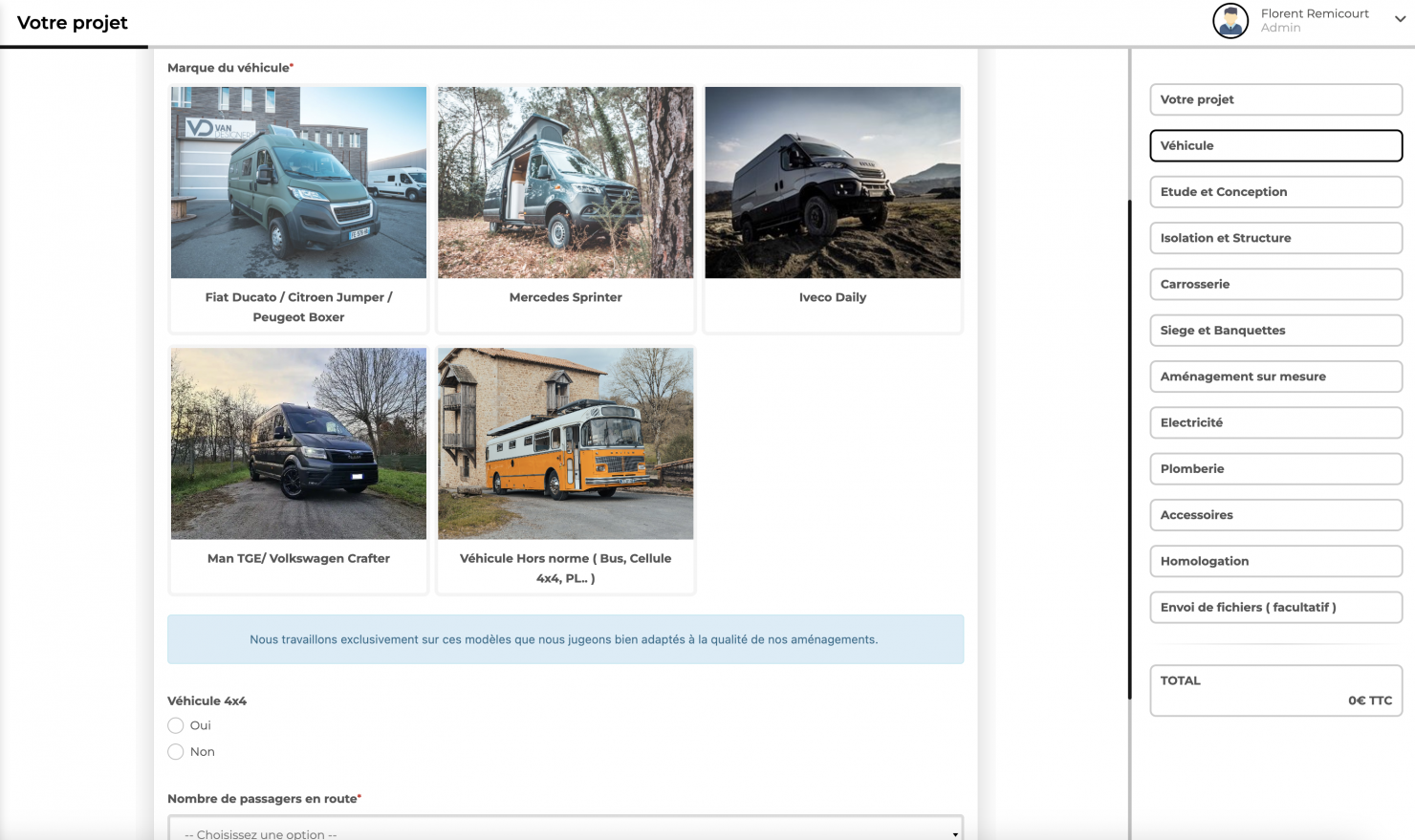Expand the Florent Remicourt account chevron
This screenshot has height=840, width=1415.
click(1400, 19)
